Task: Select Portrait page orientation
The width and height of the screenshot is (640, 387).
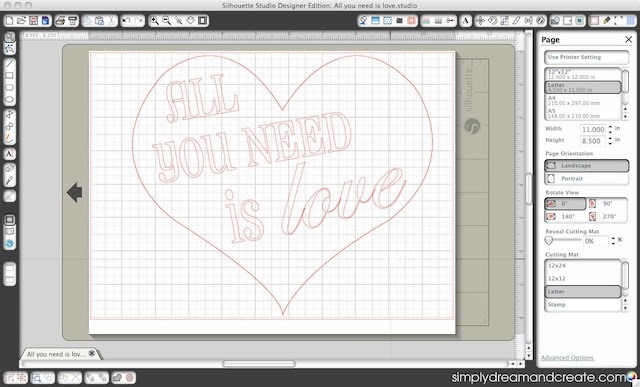Action: [x=587, y=178]
